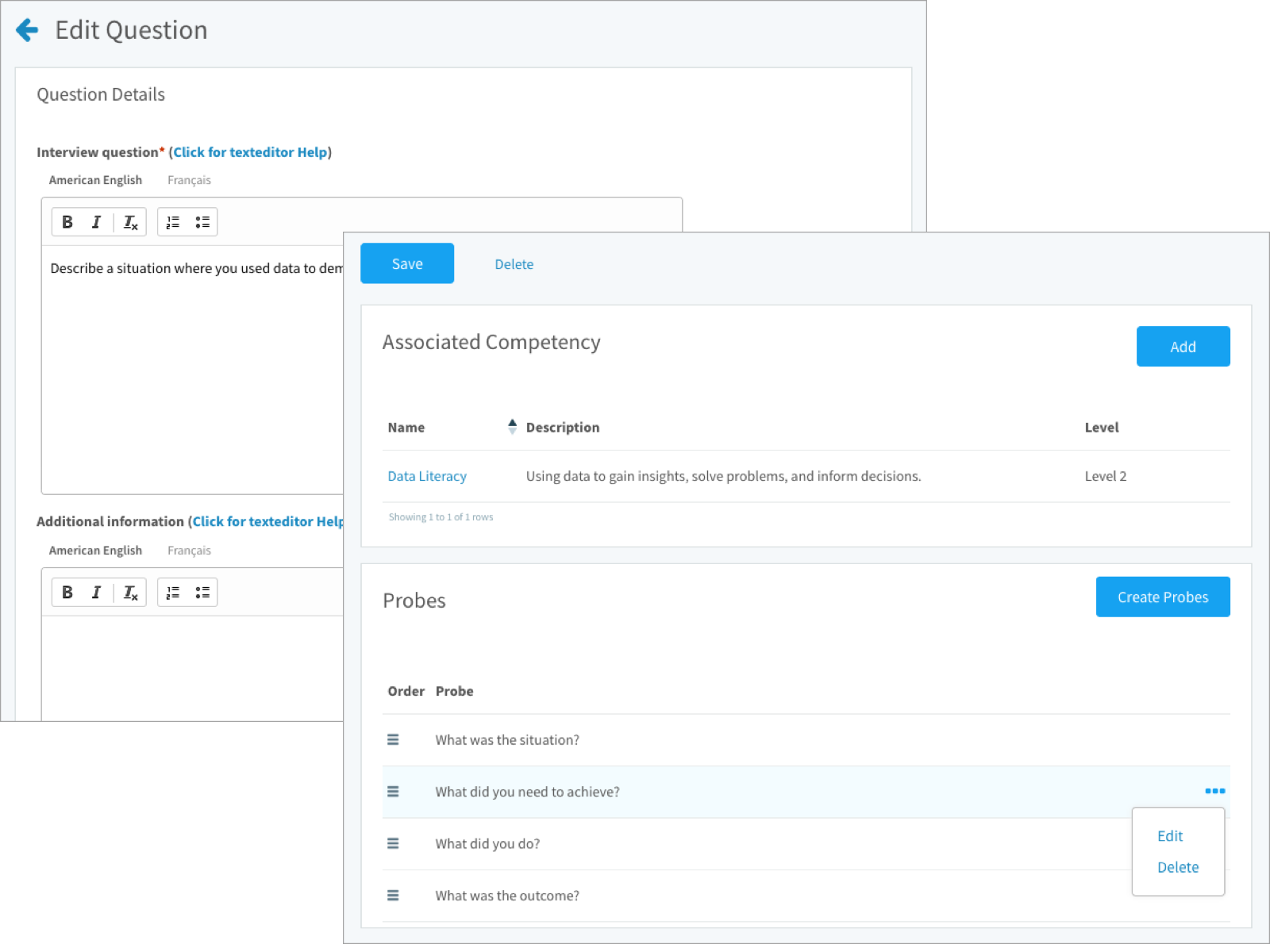Sort competencies by the Name column arrow
The height and width of the screenshot is (952, 1270).
[x=512, y=427]
